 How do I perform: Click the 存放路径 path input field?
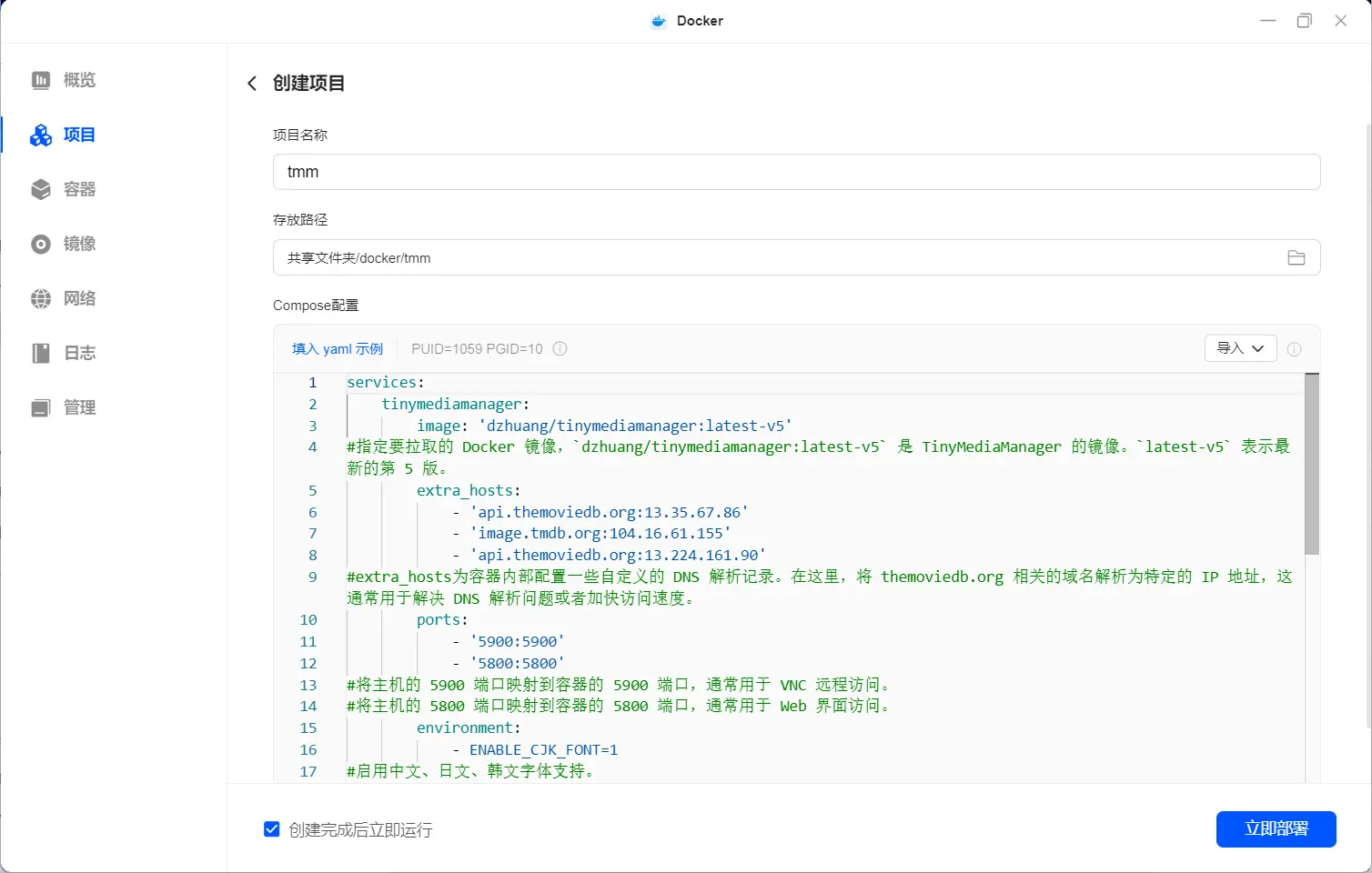[773, 257]
